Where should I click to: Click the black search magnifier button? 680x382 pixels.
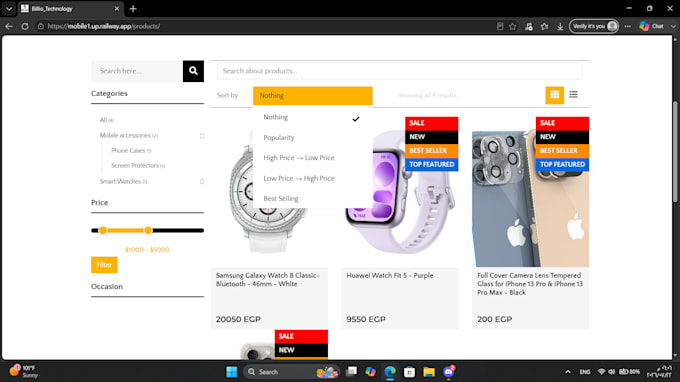(x=193, y=71)
